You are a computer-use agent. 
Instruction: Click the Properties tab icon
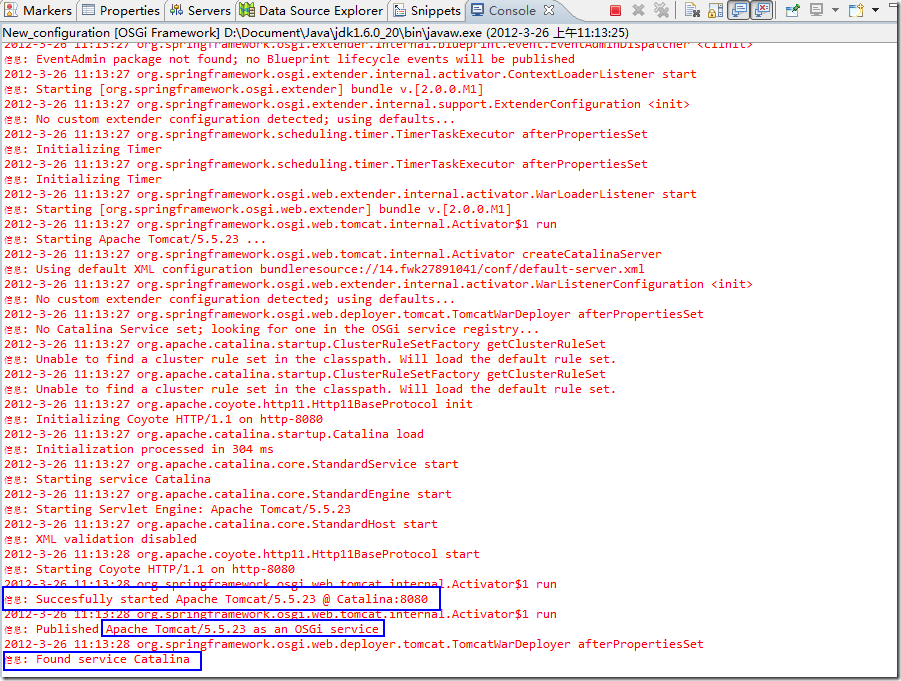pos(88,10)
